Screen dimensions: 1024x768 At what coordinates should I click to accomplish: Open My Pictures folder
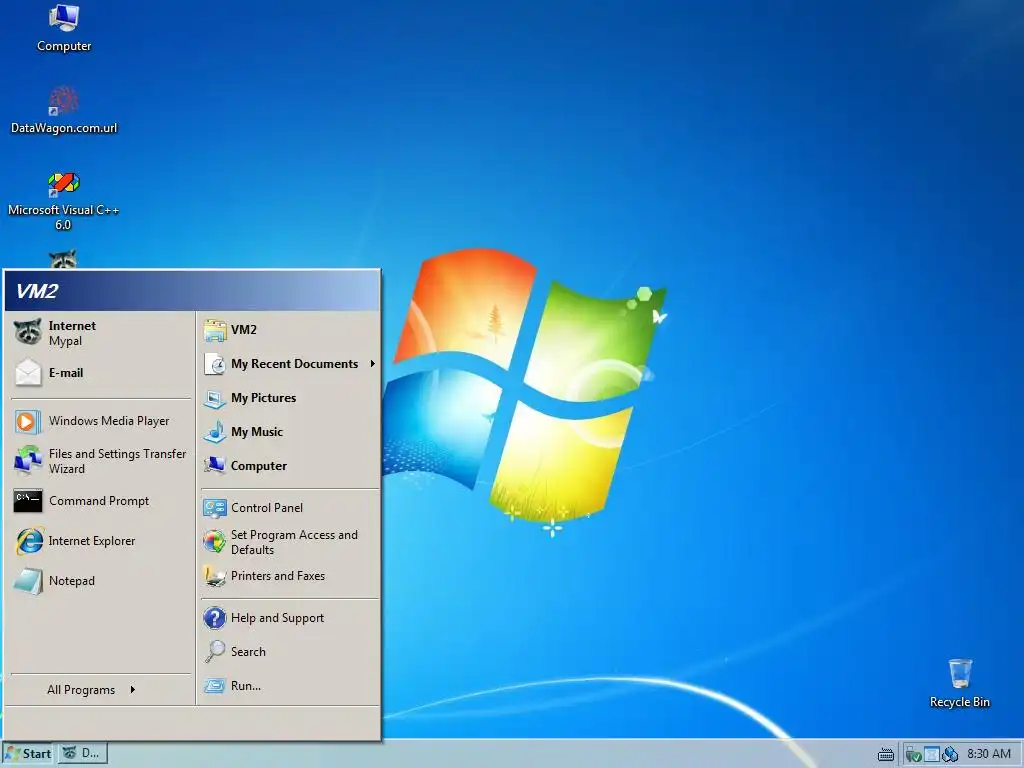click(x=289, y=398)
